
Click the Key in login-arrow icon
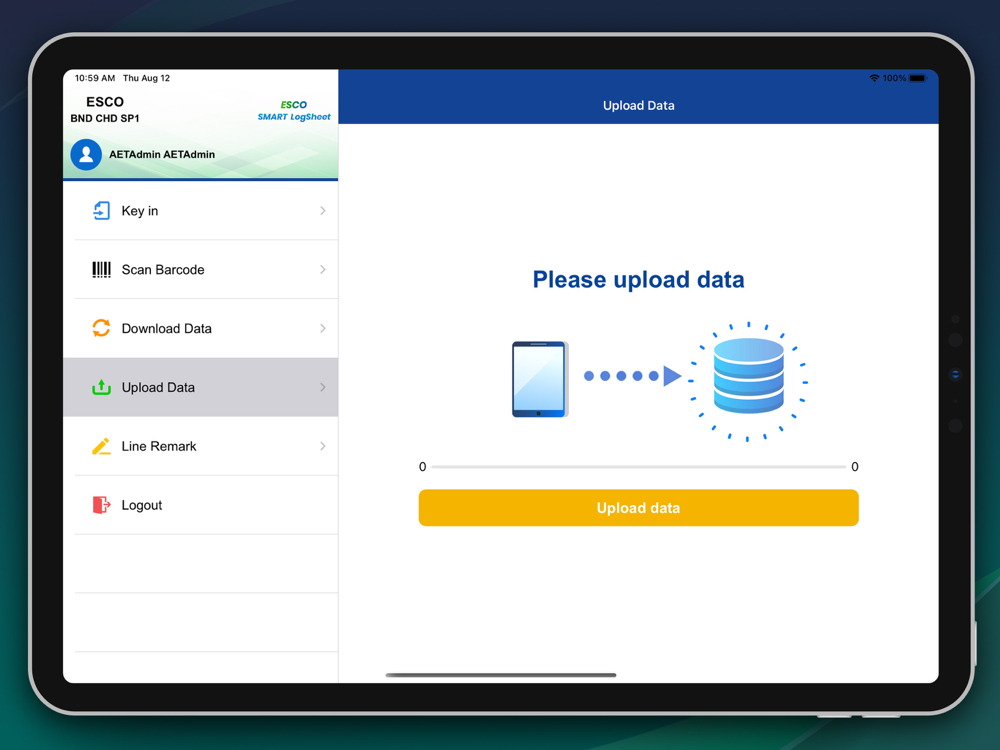click(x=101, y=210)
